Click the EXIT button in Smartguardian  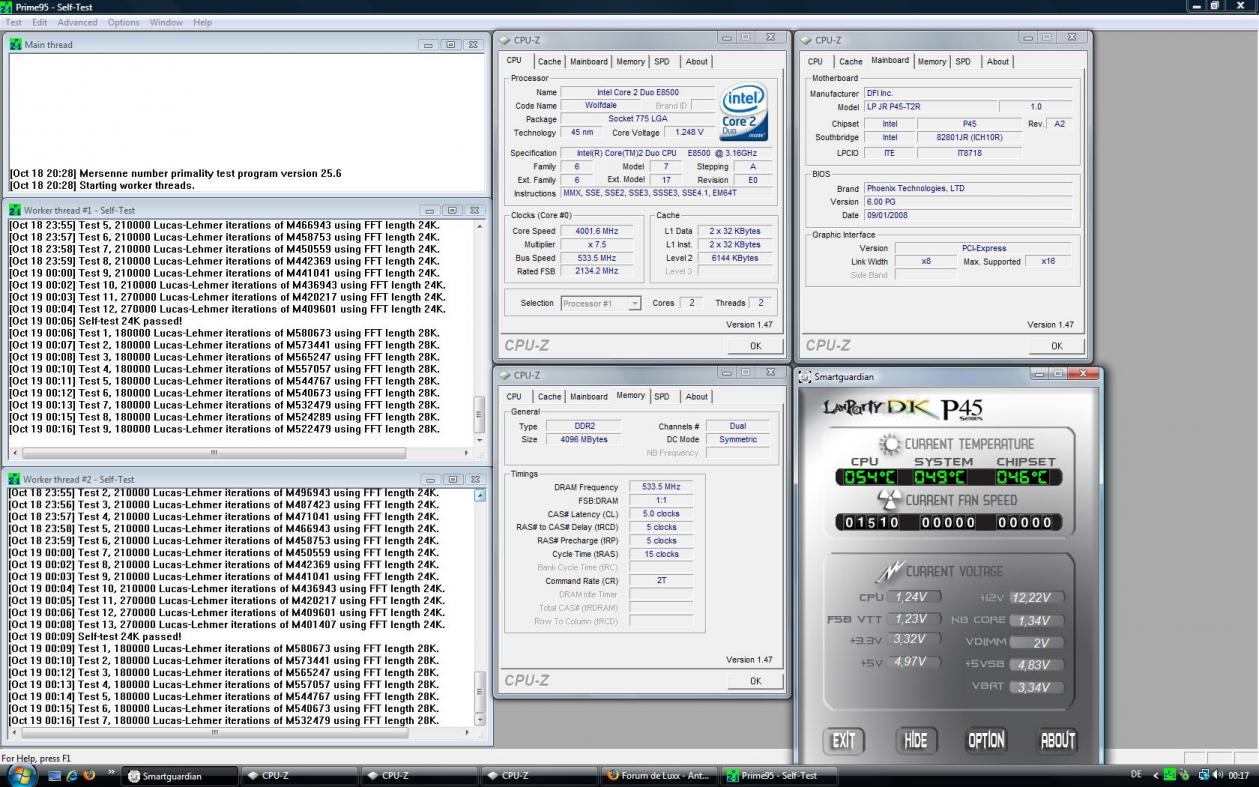[x=844, y=741]
